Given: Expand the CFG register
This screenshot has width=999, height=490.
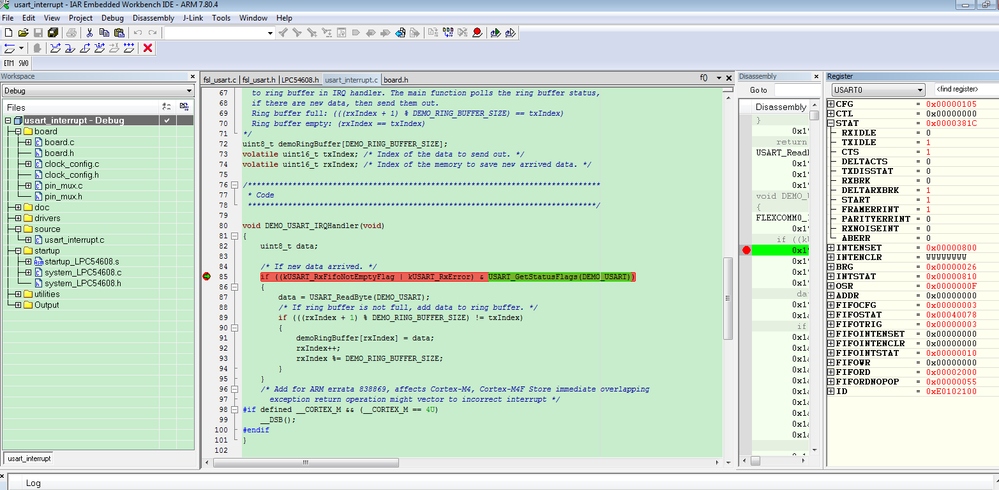Looking at the screenshot, I should [x=831, y=104].
